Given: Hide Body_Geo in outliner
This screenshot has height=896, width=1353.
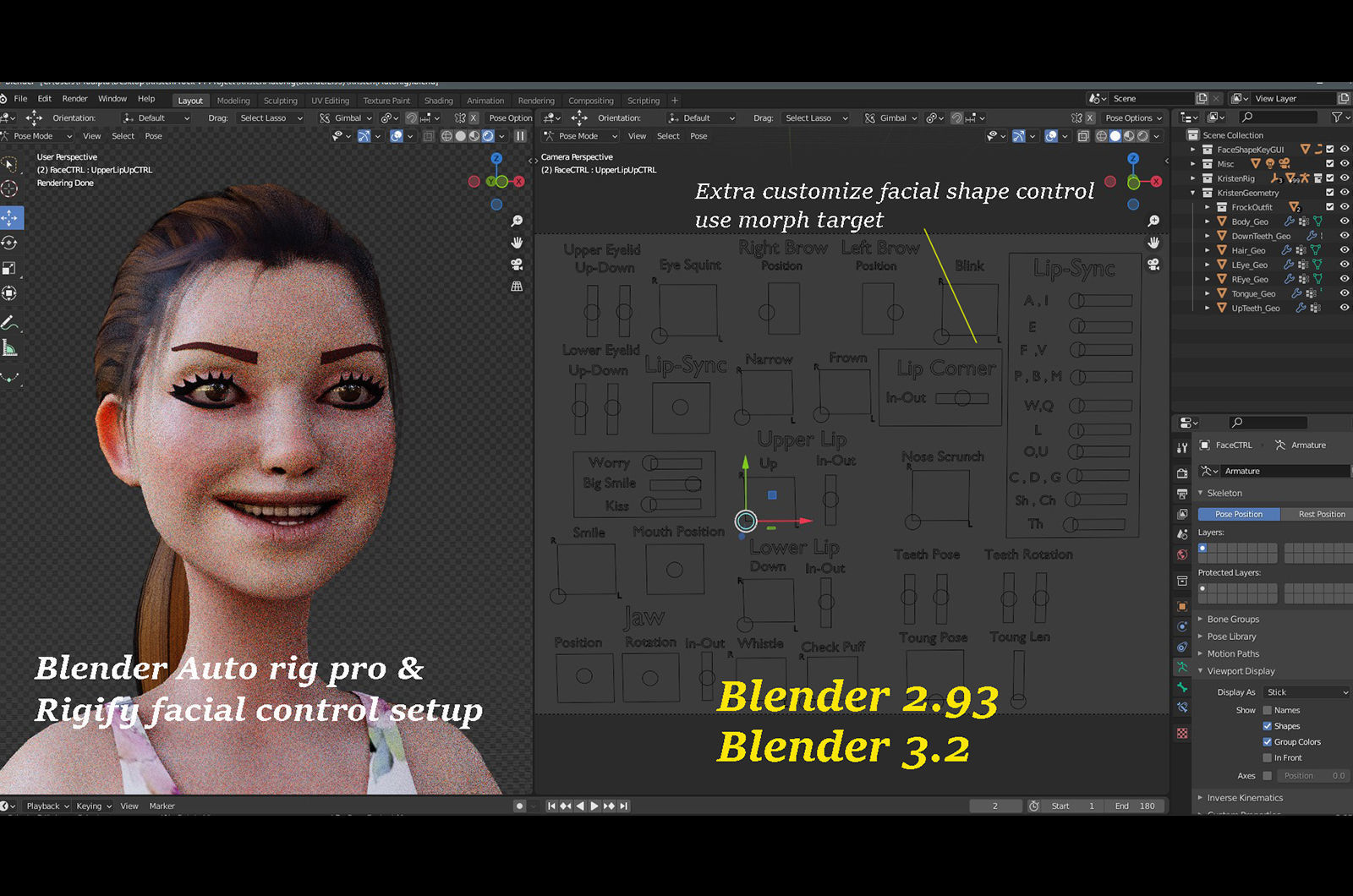Looking at the screenshot, I should click(1344, 221).
